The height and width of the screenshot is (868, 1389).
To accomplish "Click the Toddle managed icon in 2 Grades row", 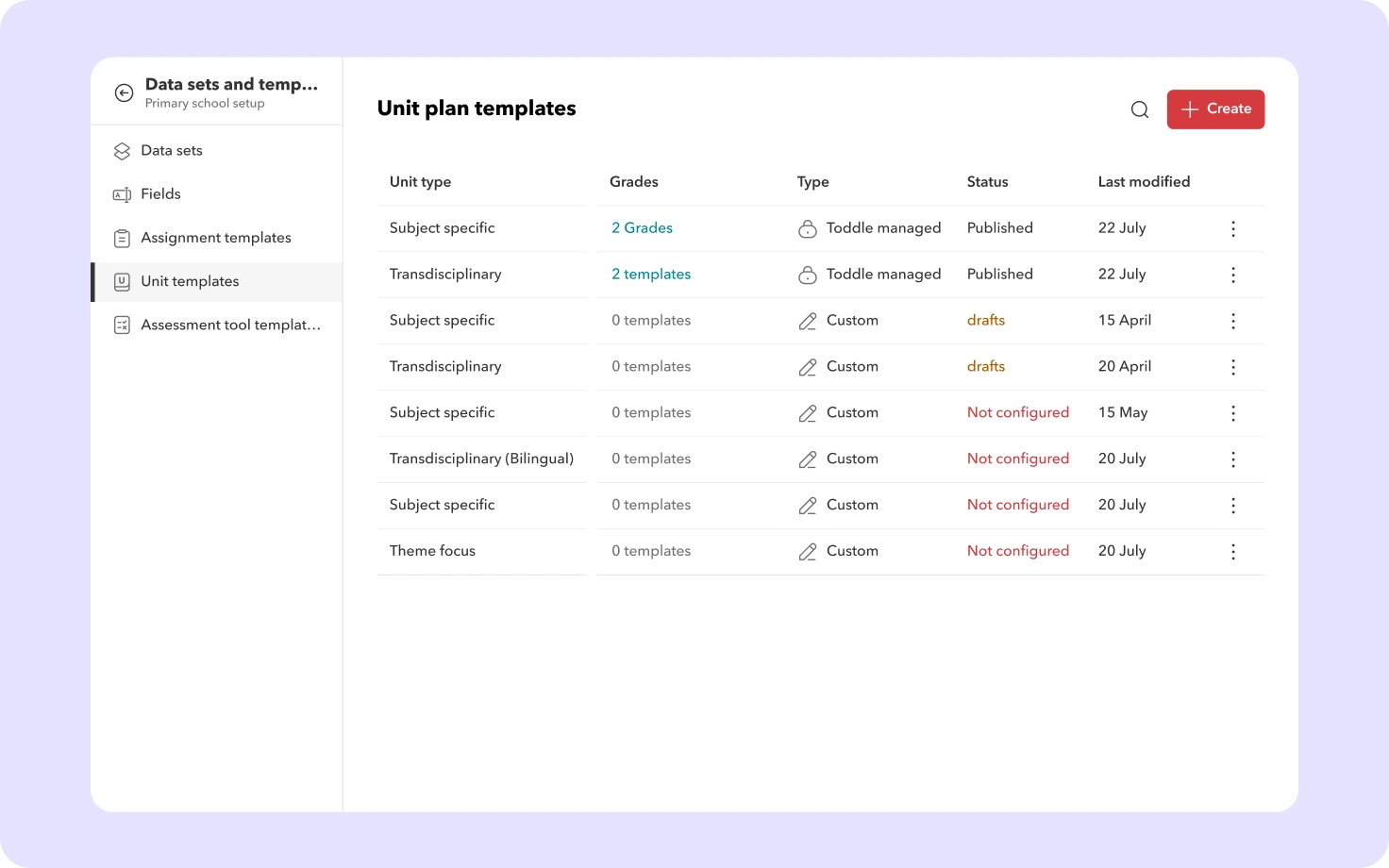I will (808, 228).
